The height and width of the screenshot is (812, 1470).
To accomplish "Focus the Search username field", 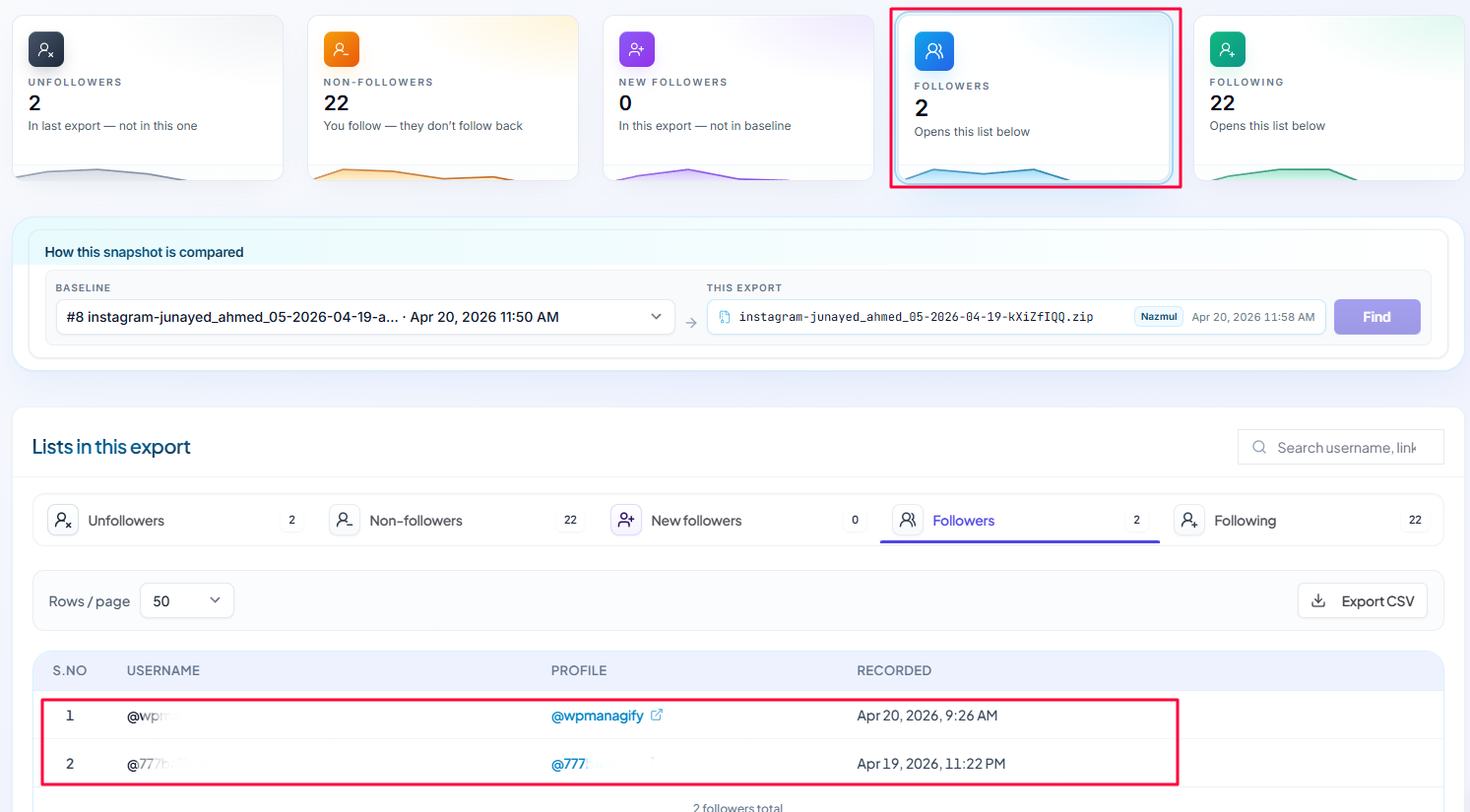I will click(1341, 447).
